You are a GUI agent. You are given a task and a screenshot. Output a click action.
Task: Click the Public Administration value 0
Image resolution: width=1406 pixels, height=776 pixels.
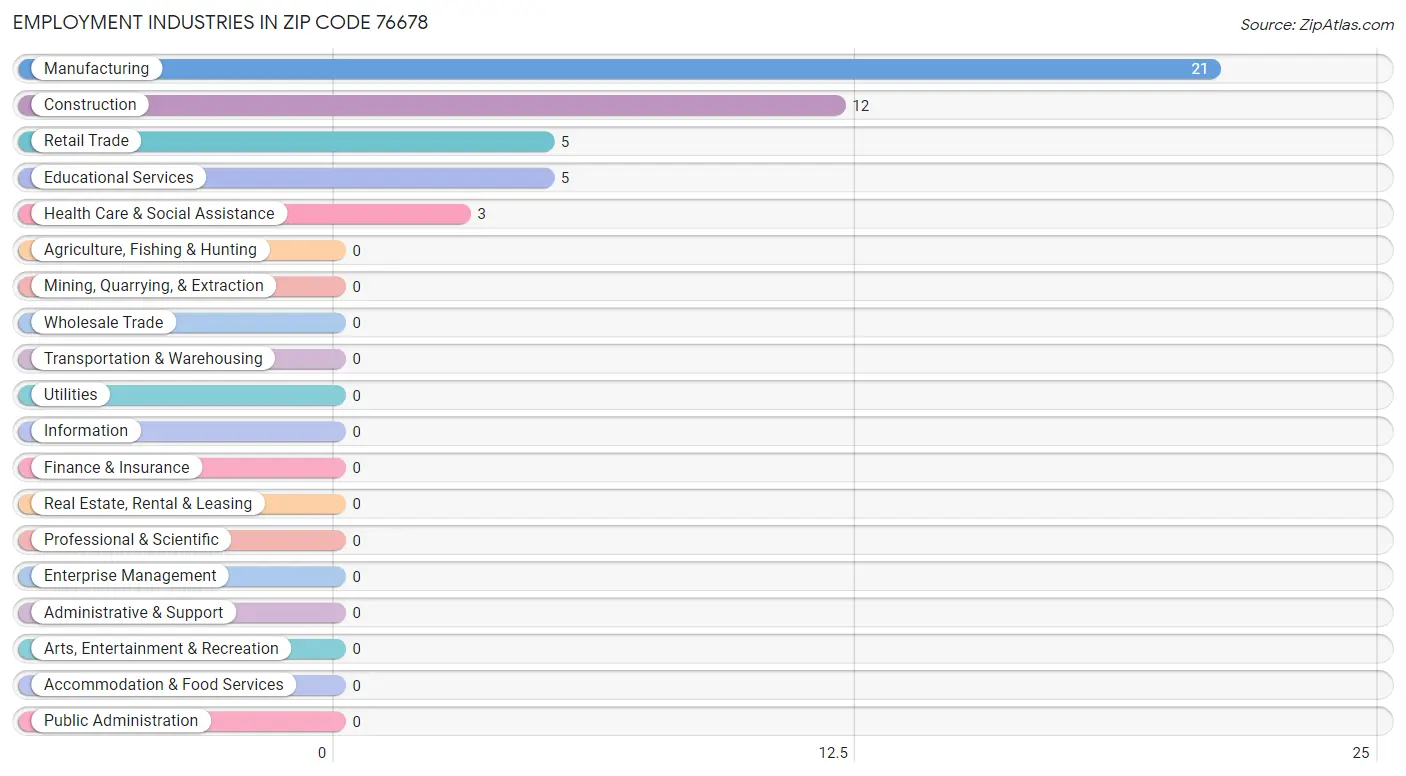pyautogui.click(x=356, y=721)
